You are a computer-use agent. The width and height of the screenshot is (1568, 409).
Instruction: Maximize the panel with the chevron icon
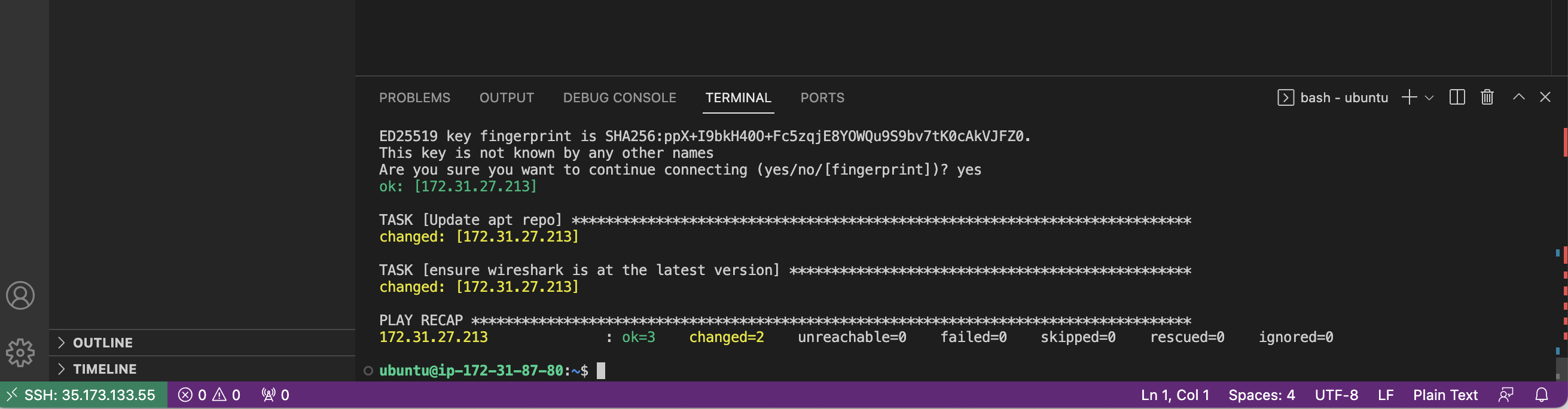(x=1520, y=97)
